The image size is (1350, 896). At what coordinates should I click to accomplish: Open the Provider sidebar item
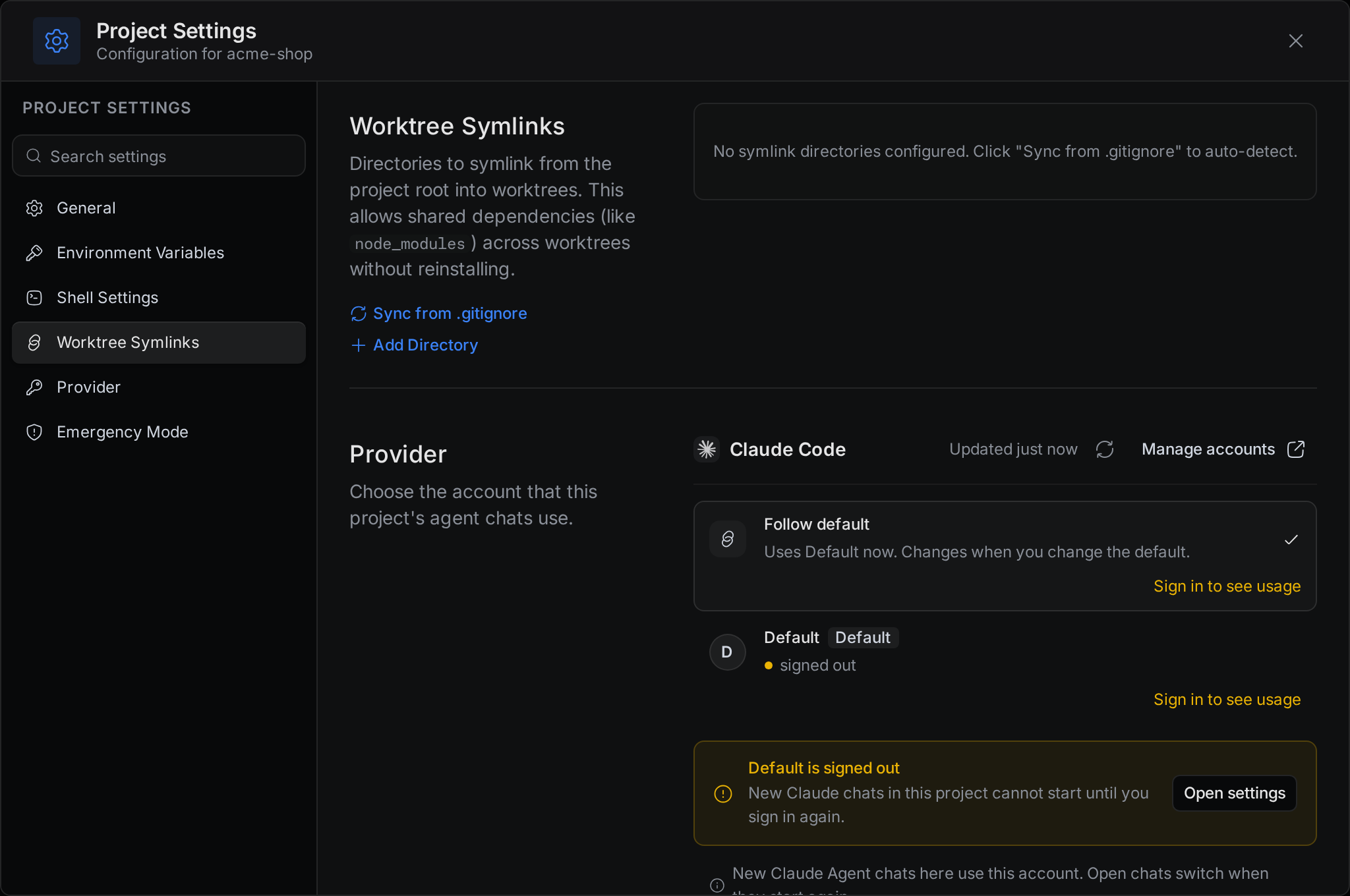(x=159, y=387)
